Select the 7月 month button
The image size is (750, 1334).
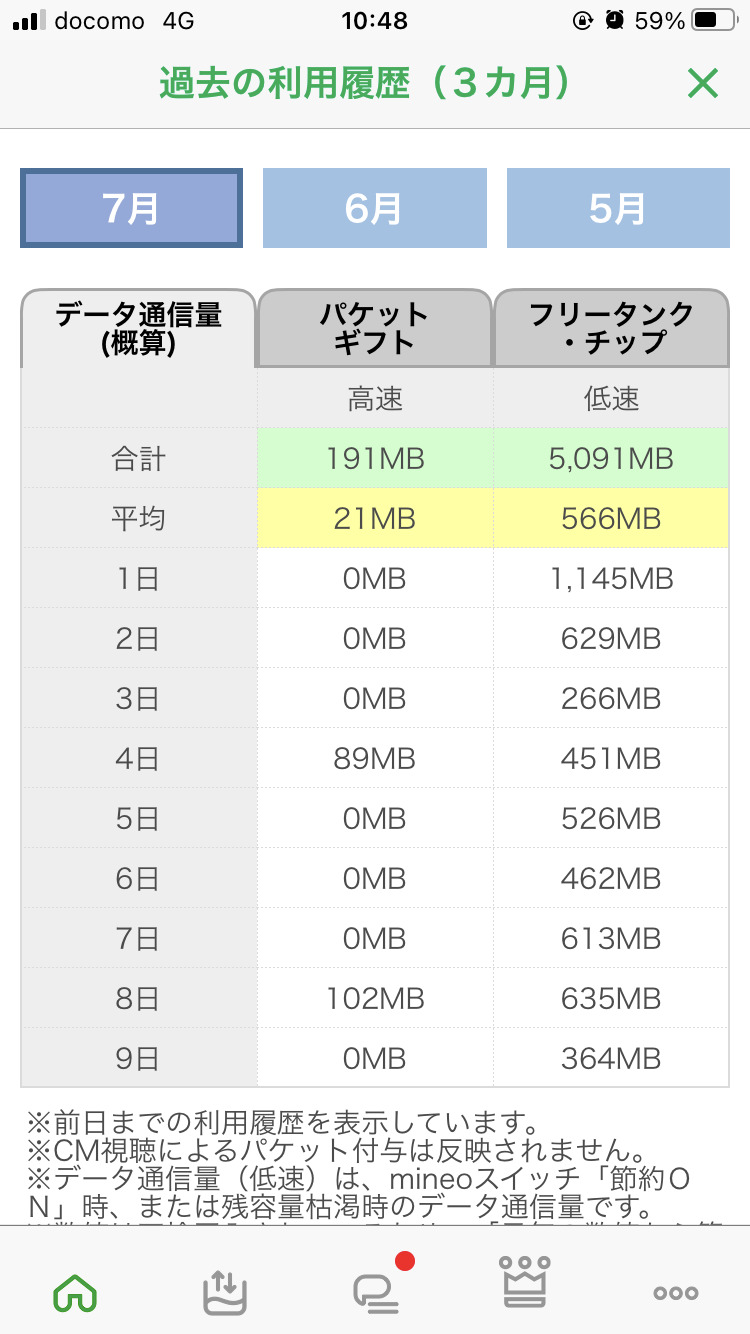[131, 208]
